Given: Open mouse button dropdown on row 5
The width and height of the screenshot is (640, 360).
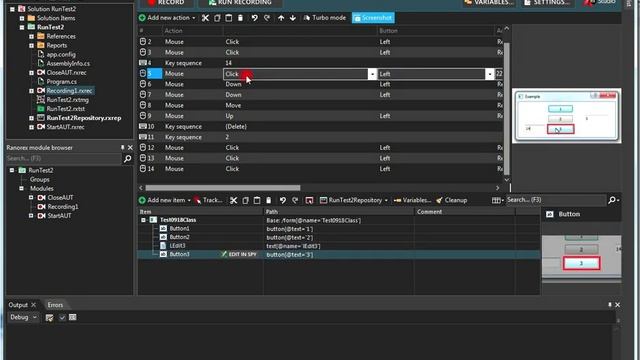Looking at the screenshot, I should [x=489, y=74].
